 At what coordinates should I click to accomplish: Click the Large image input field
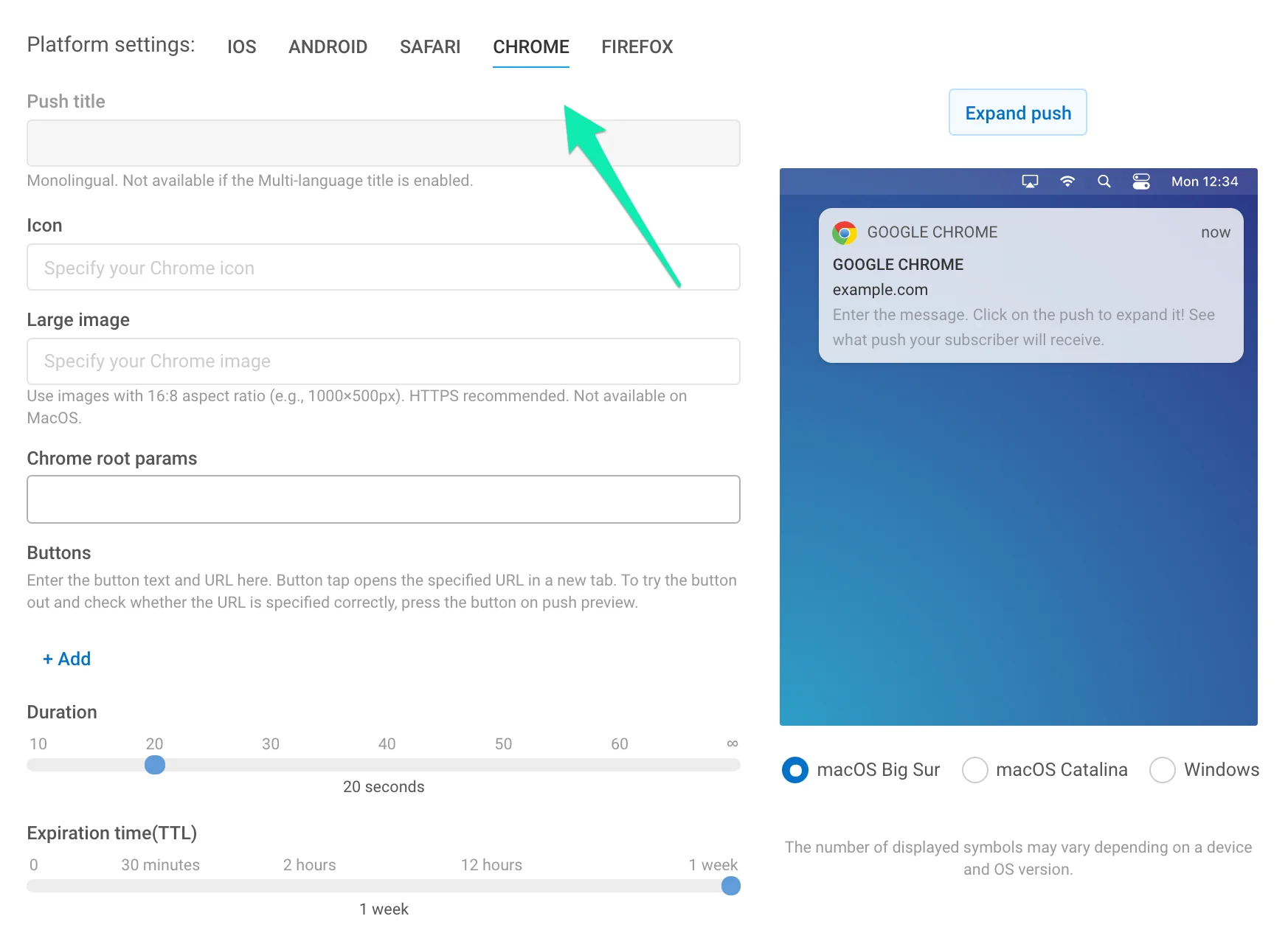383,361
